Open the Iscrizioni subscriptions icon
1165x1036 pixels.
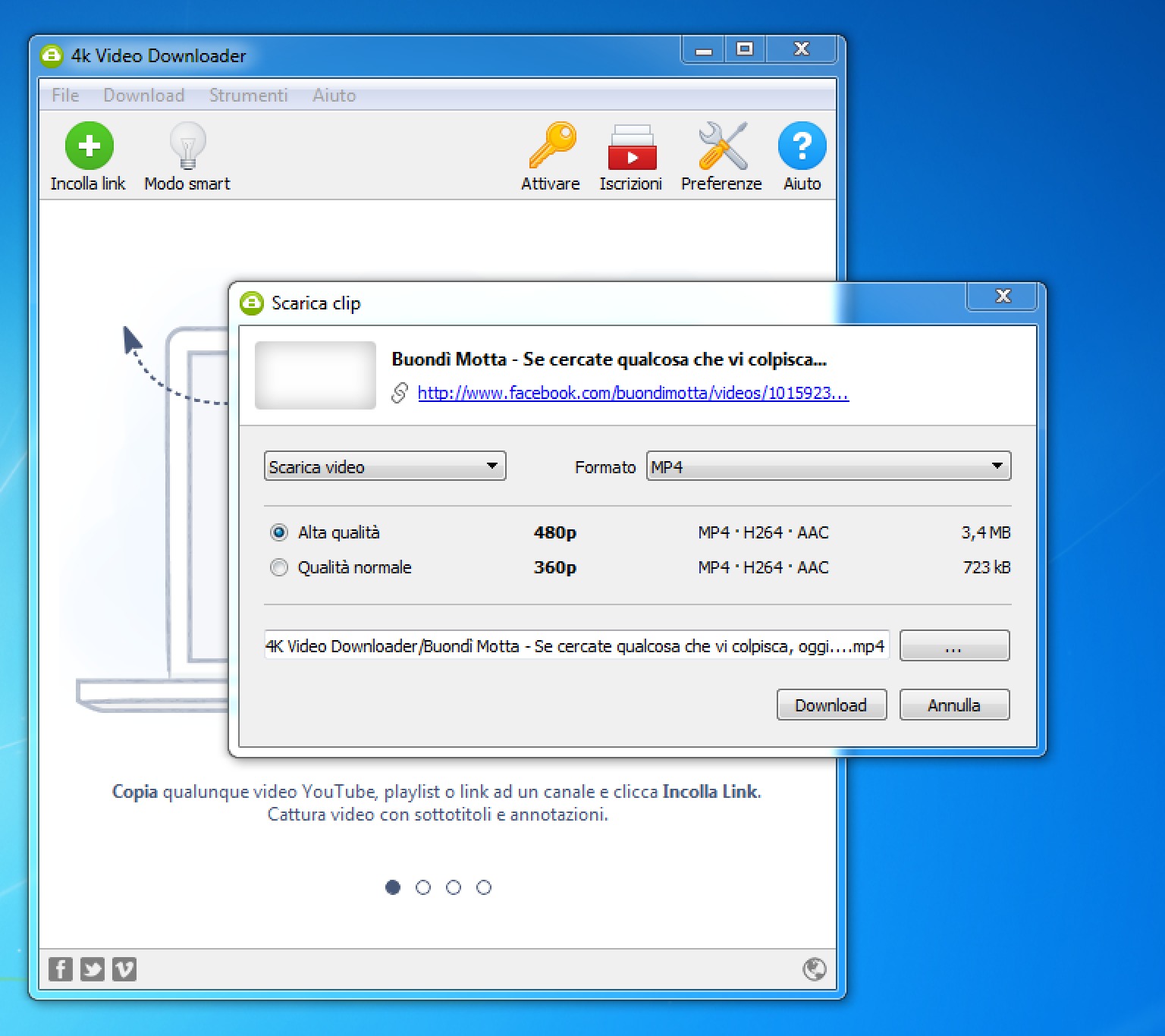631,146
